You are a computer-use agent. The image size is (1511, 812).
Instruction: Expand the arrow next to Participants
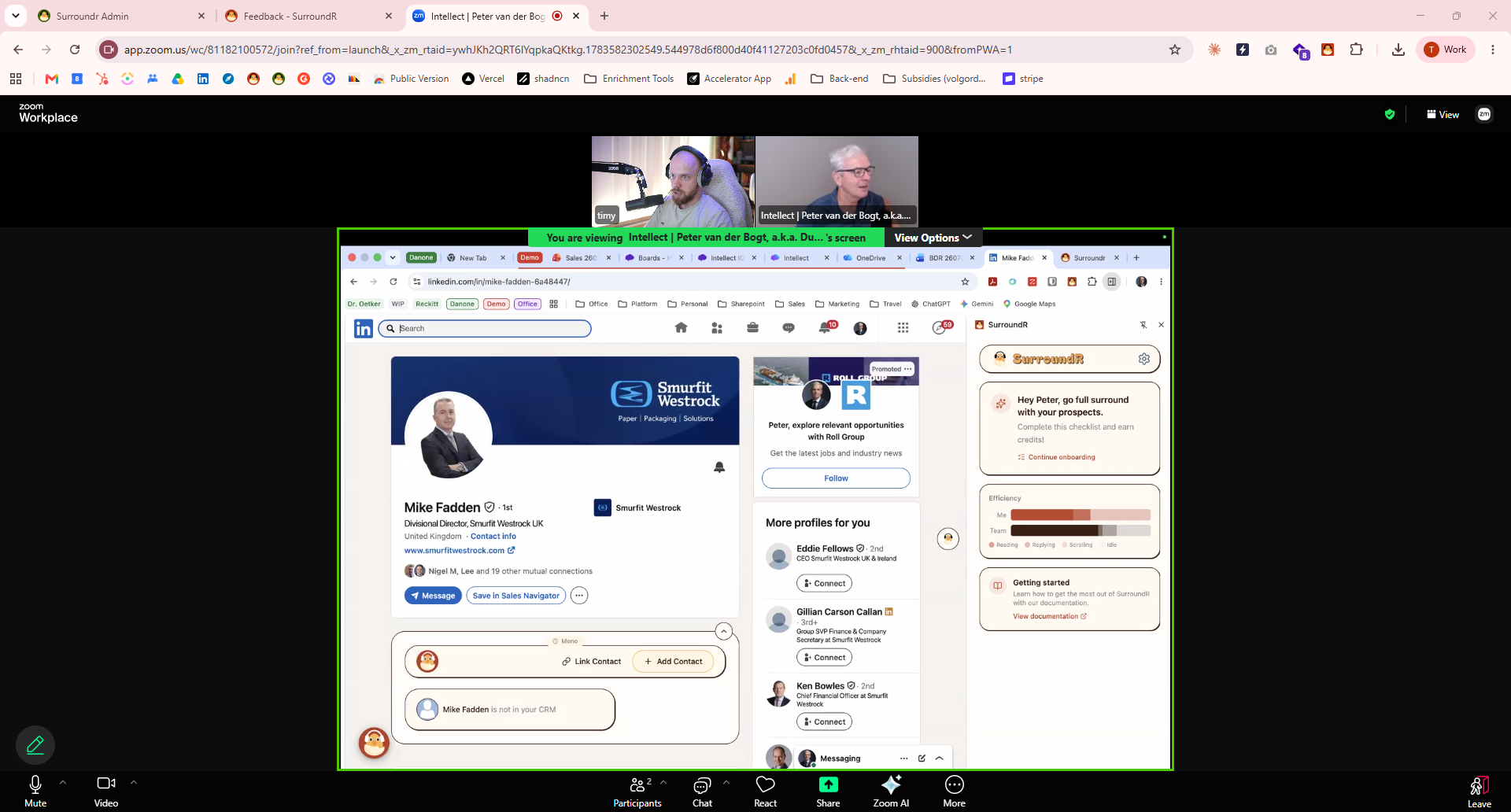[x=663, y=782]
